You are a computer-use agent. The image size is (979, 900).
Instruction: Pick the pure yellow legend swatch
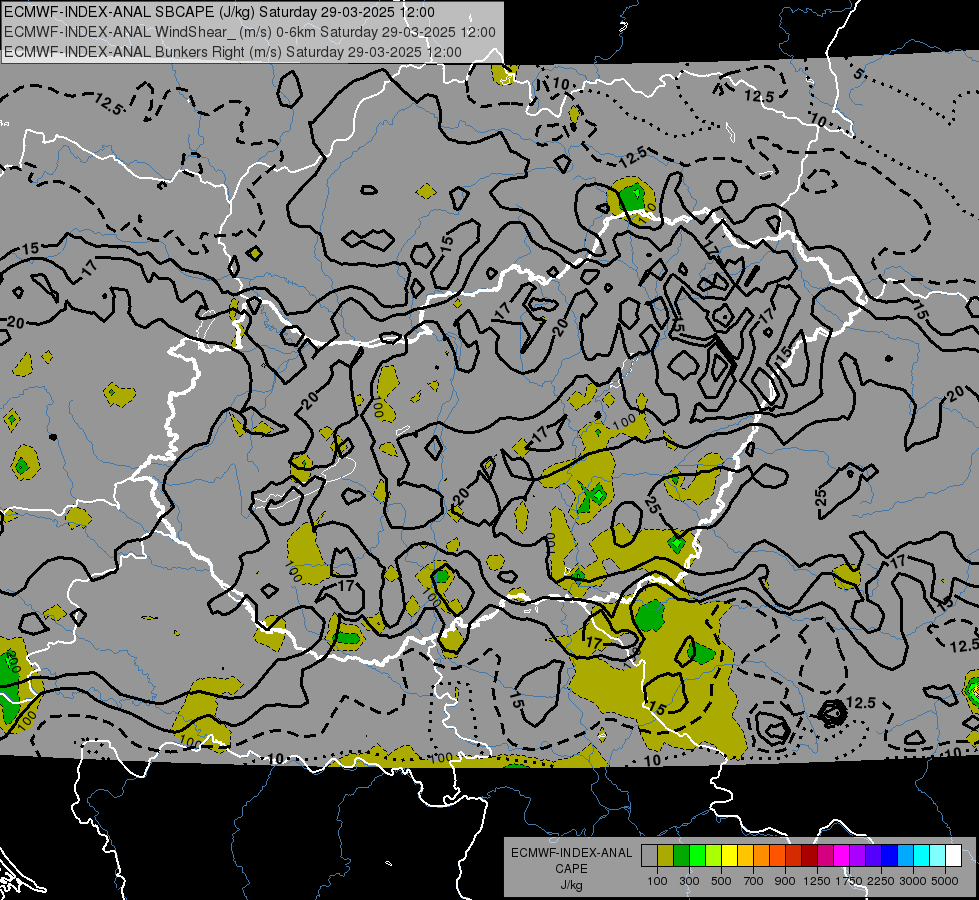[729, 856]
